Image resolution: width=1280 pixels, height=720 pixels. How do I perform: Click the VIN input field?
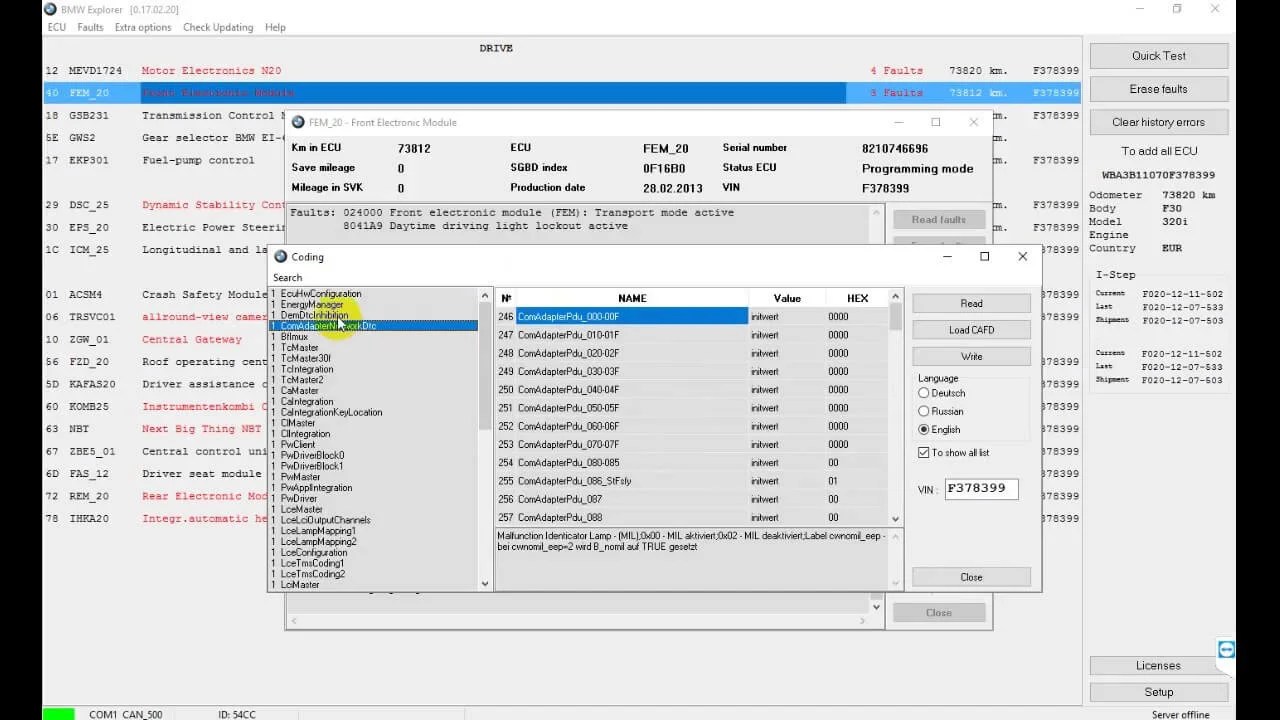pos(982,489)
